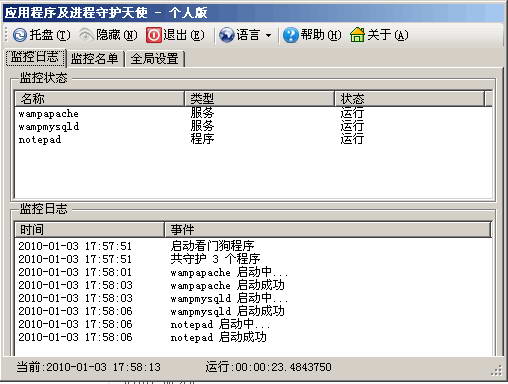Screen dimensions: 508x384
Task: Click 程序 type cell of notepad
Action: (202, 139)
